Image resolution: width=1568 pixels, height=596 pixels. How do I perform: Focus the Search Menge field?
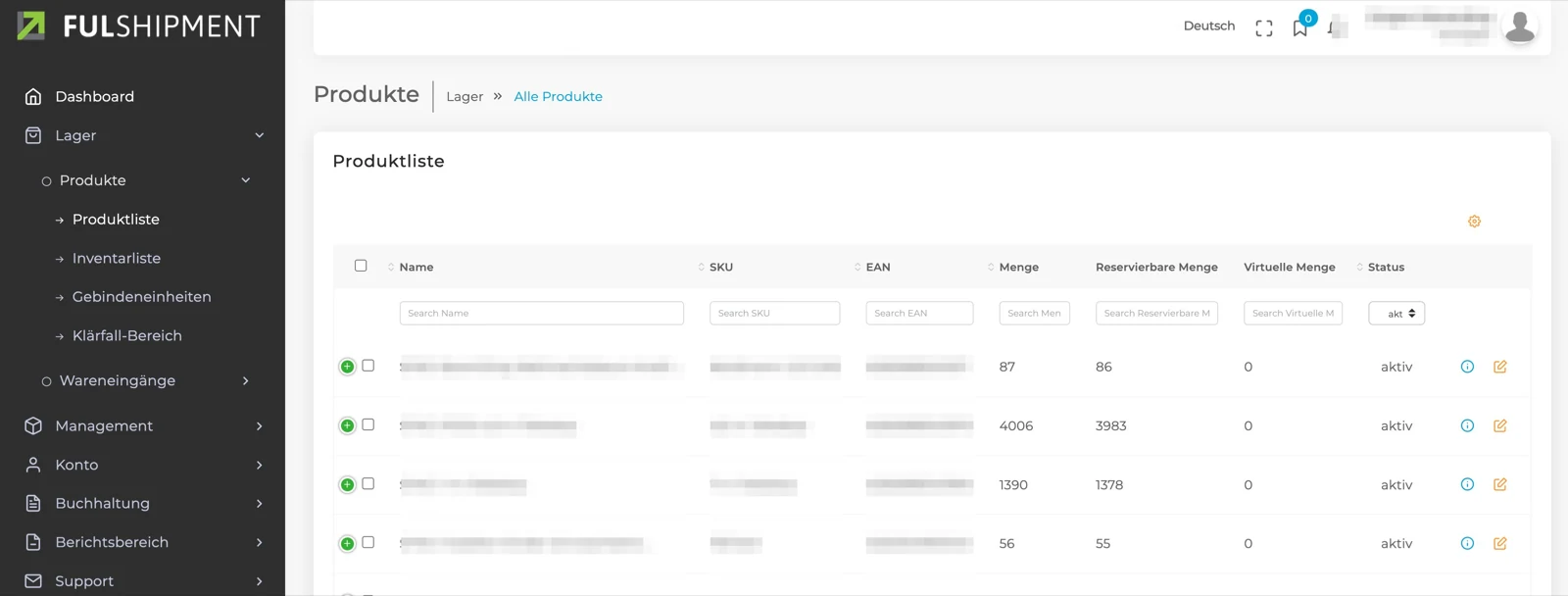(1034, 313)
